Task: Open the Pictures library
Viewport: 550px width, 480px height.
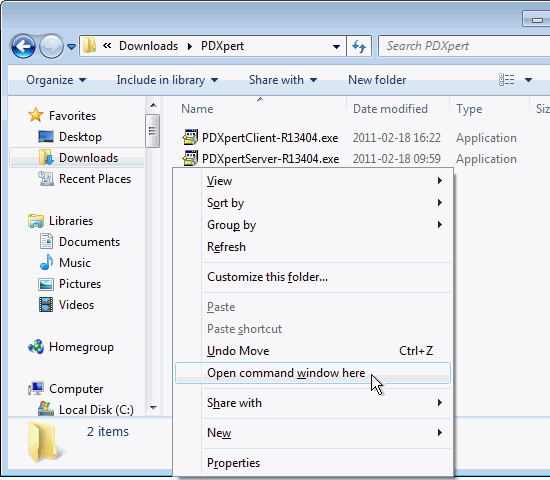Action: click(80, 284)
